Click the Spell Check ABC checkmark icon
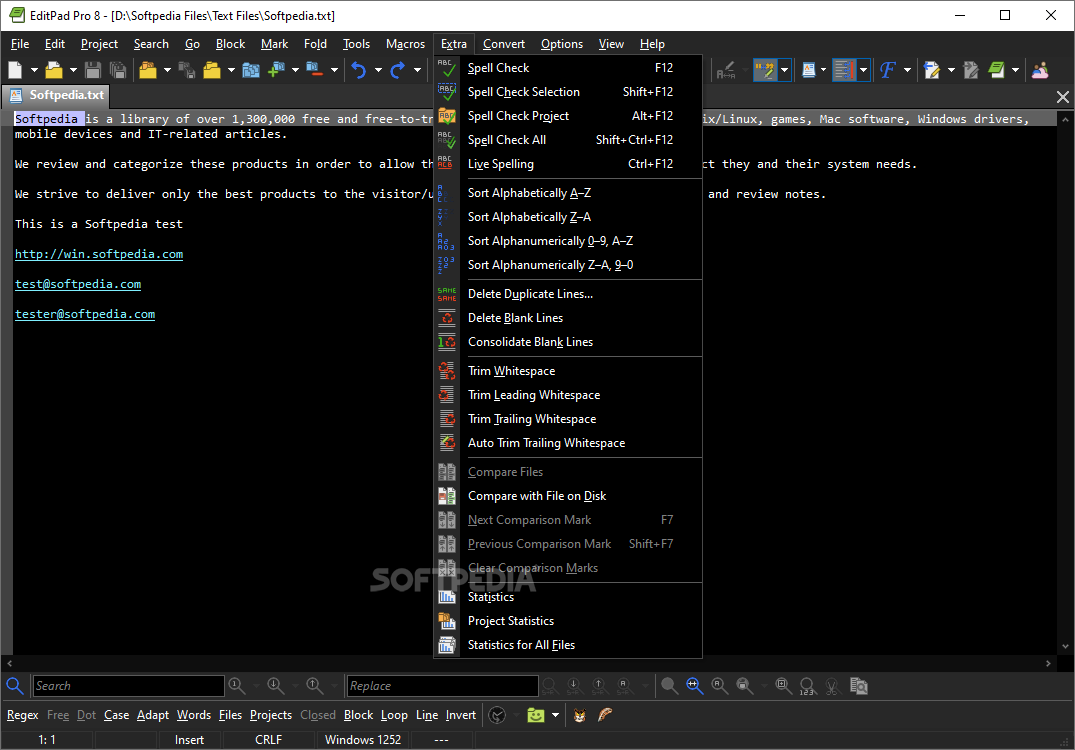The width and height of the screenshot is (1075, 750). click(447, 68)
